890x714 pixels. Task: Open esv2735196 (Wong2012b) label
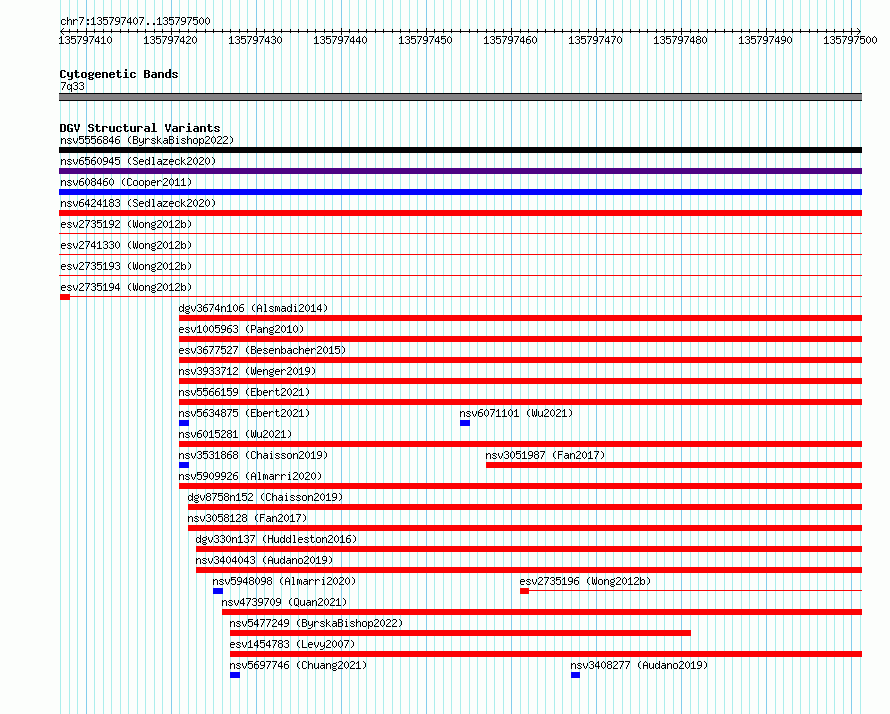(x=585, y=581)
